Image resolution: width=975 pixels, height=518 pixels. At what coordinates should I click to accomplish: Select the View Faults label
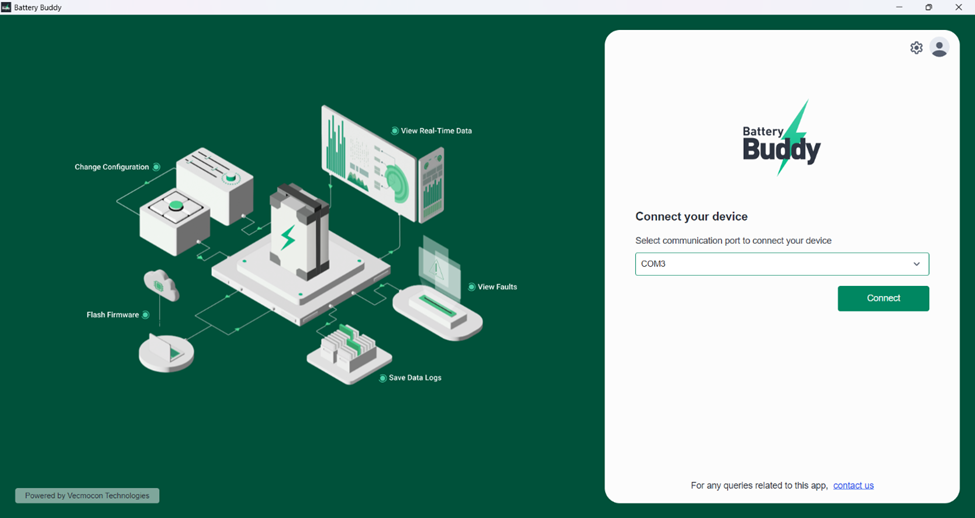click(x=497, y=287)
